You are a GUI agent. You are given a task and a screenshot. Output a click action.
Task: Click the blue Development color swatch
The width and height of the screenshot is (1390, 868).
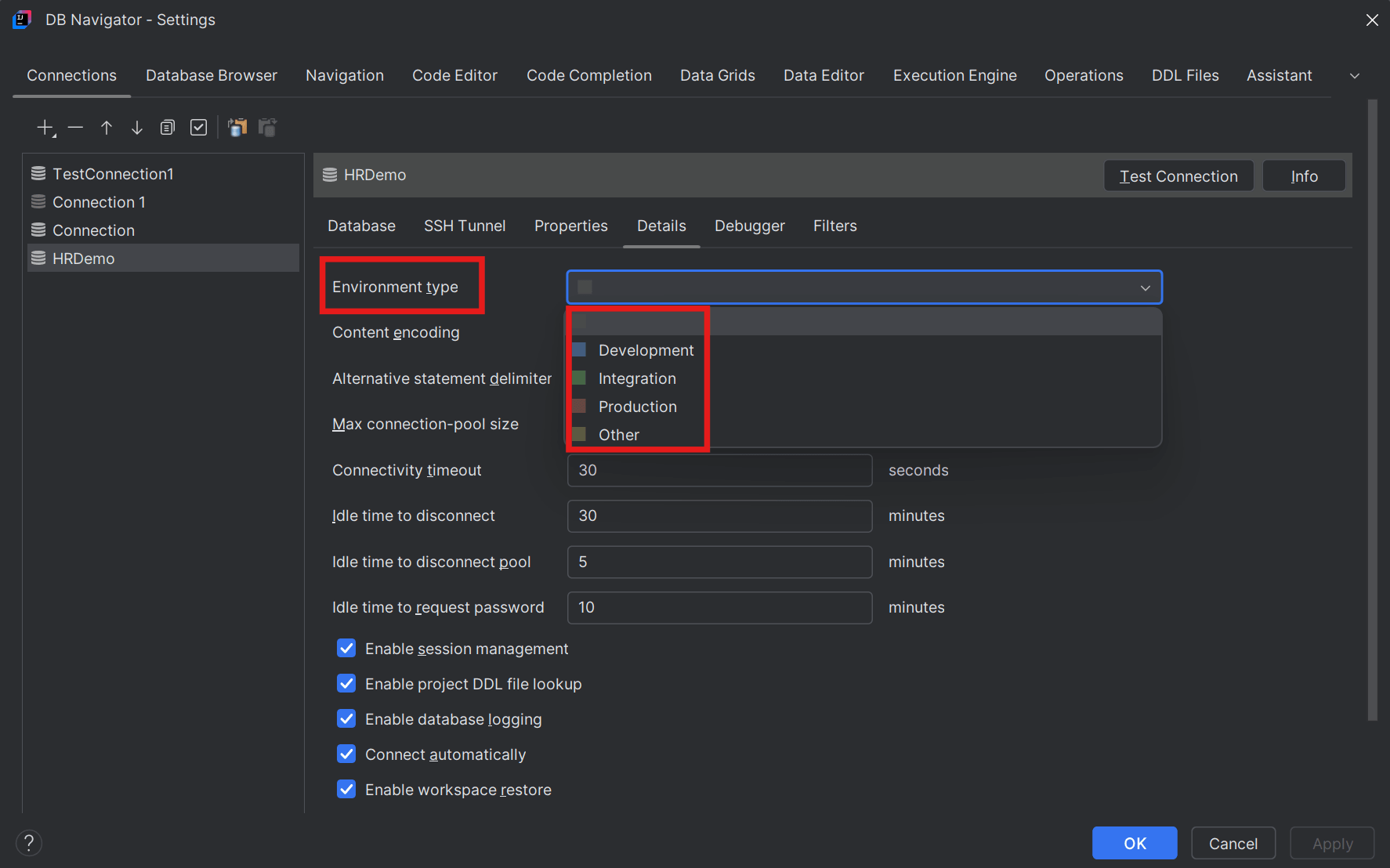579,349
